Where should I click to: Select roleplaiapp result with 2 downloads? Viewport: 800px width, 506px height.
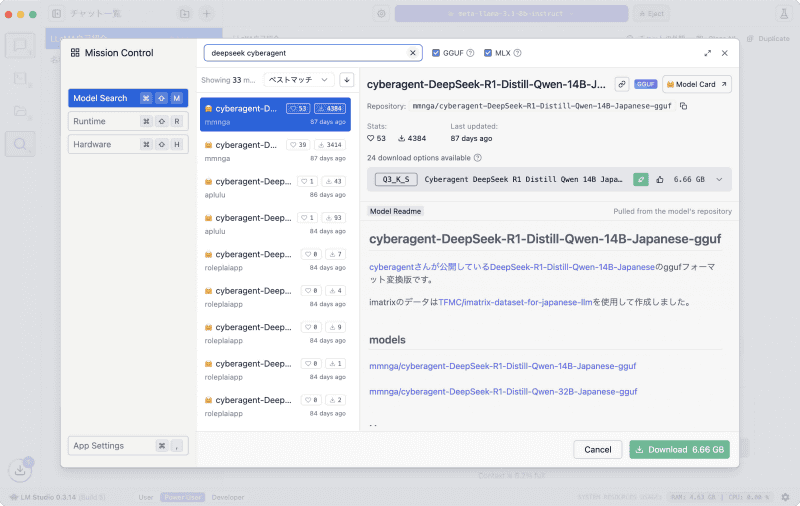(276, 406)
